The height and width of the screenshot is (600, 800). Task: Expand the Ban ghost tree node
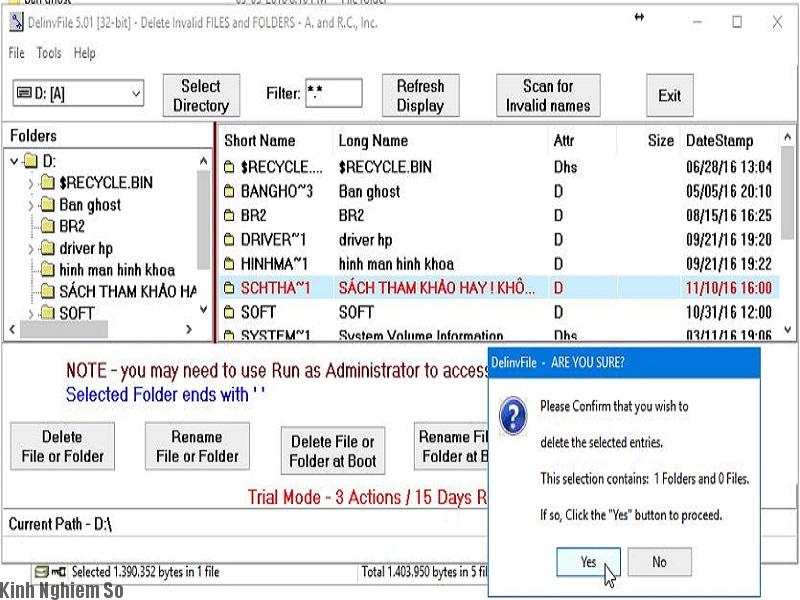(x=31, y=205)
